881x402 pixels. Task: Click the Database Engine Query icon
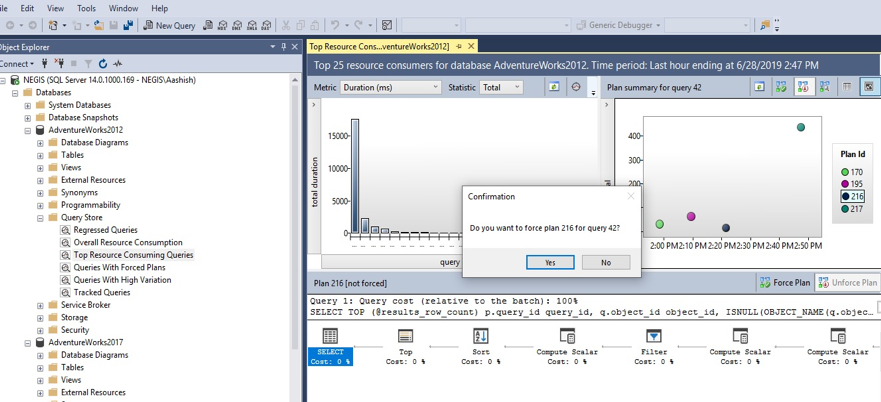[x=208, y=25]
